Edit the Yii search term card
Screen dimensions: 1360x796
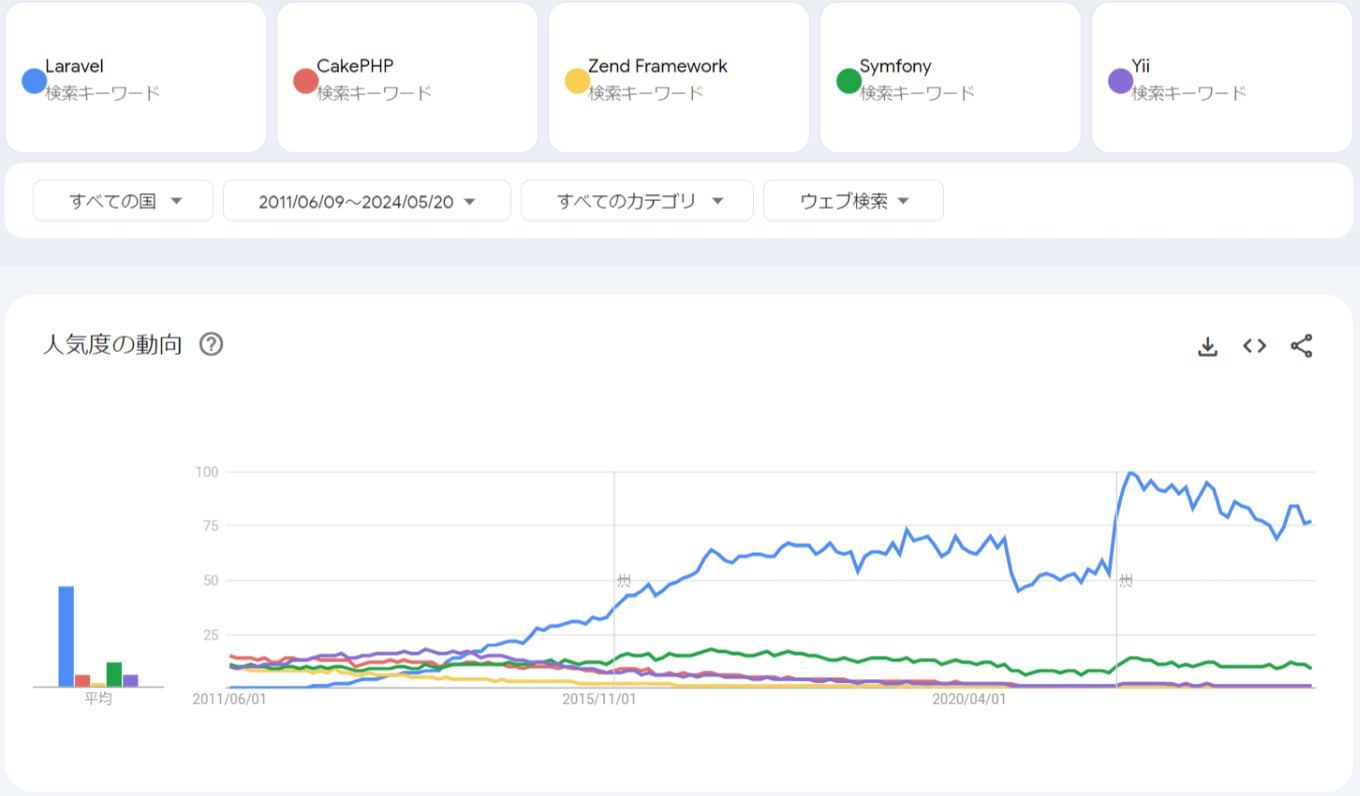point(1222,78)
